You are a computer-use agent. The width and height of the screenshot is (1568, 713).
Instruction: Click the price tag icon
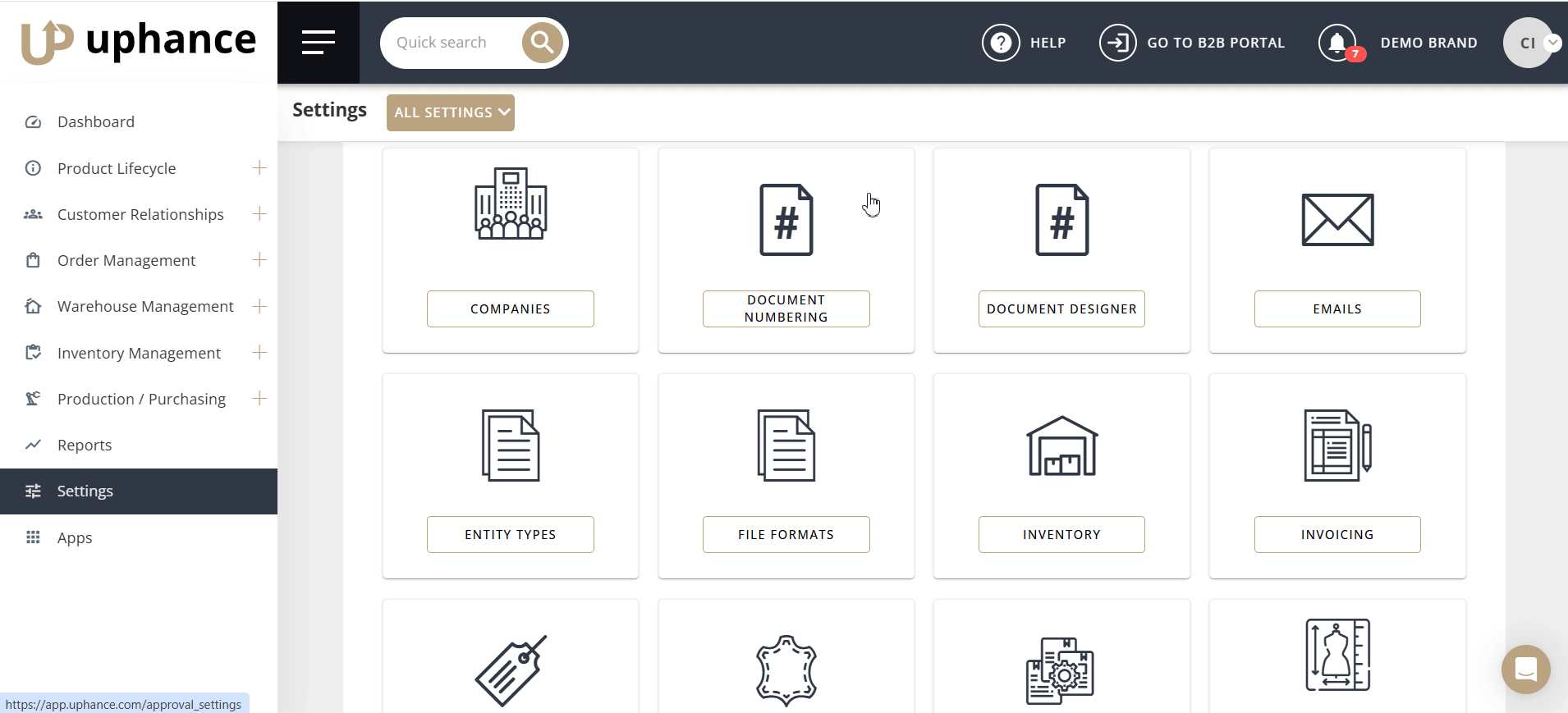511,670
